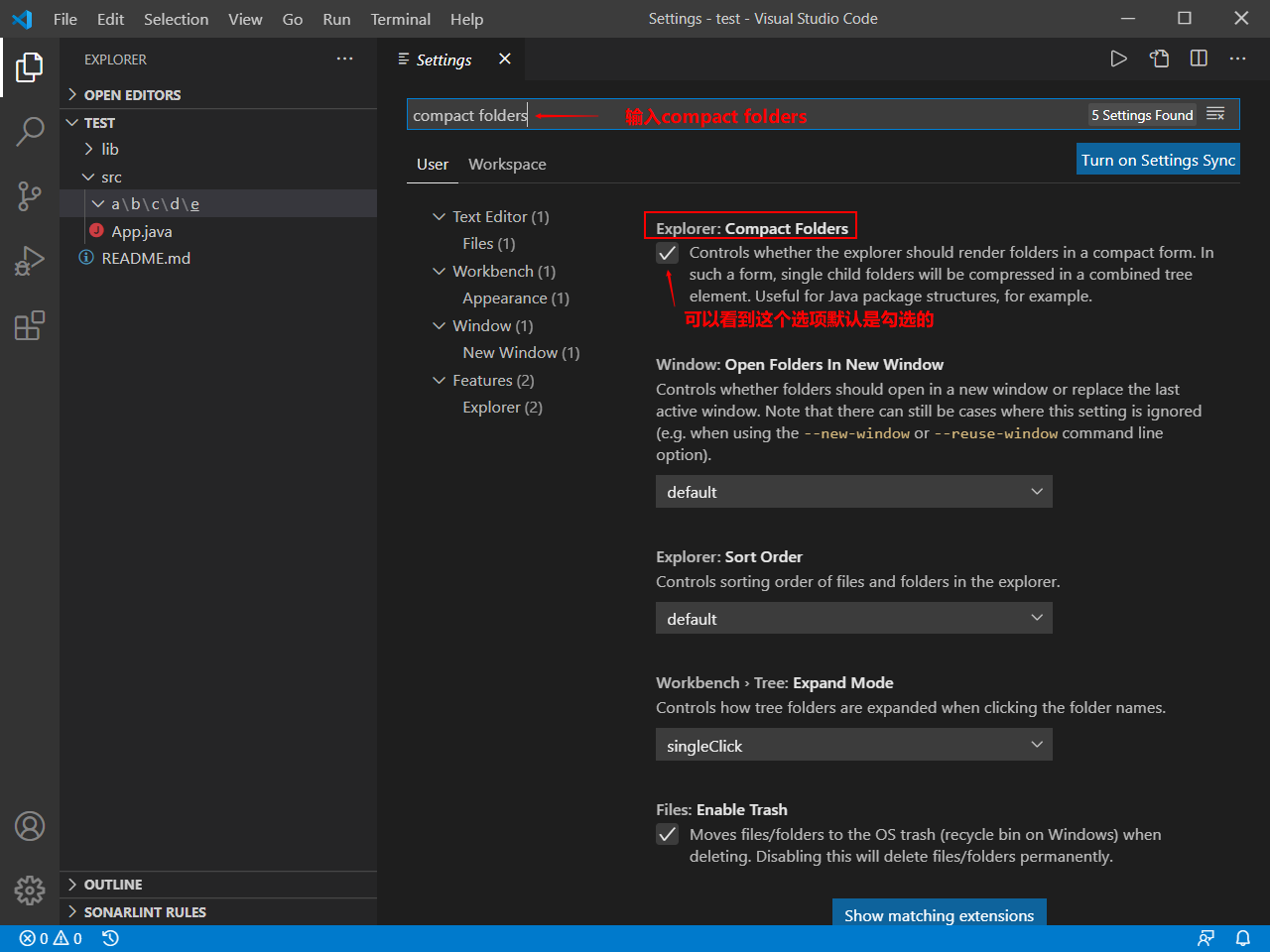
Task: Select Files (1) in settings tree
Action: [x=489, y=244]
